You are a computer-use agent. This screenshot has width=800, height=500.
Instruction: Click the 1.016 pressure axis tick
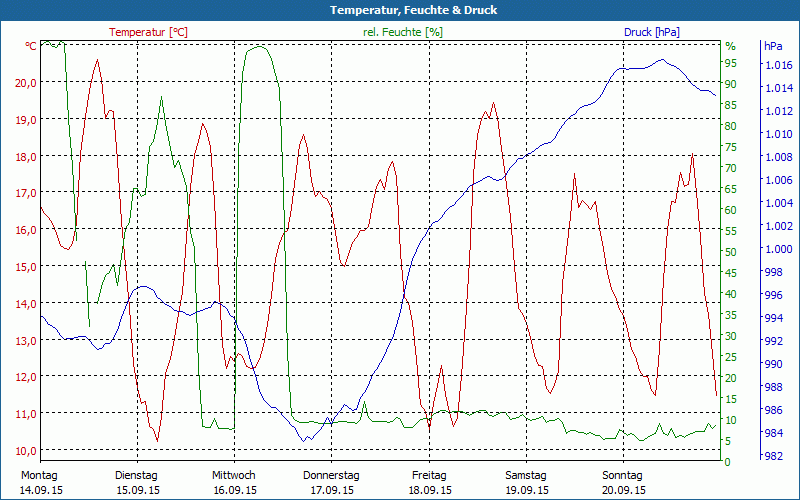pyautogui.click(x=778, y=66)
